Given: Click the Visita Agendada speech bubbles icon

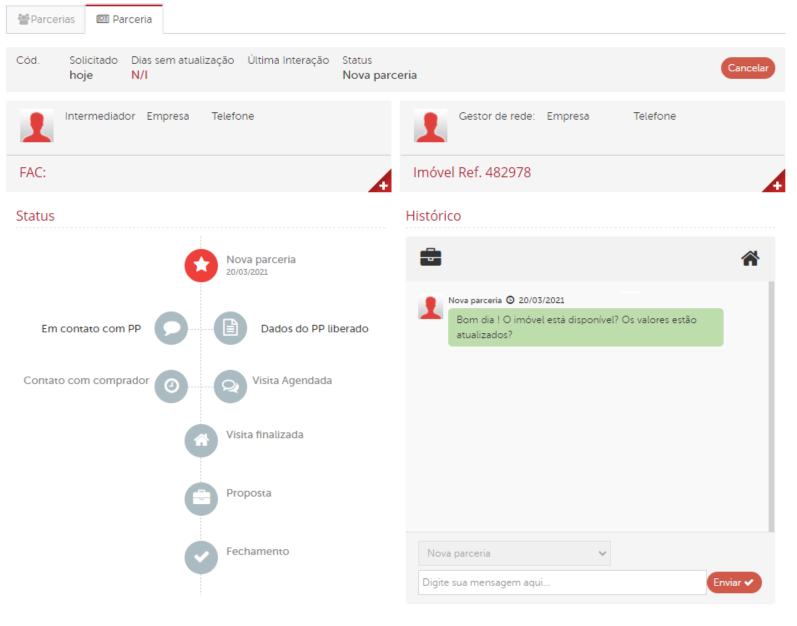Looking at the screenshot, I should point(230,386).
